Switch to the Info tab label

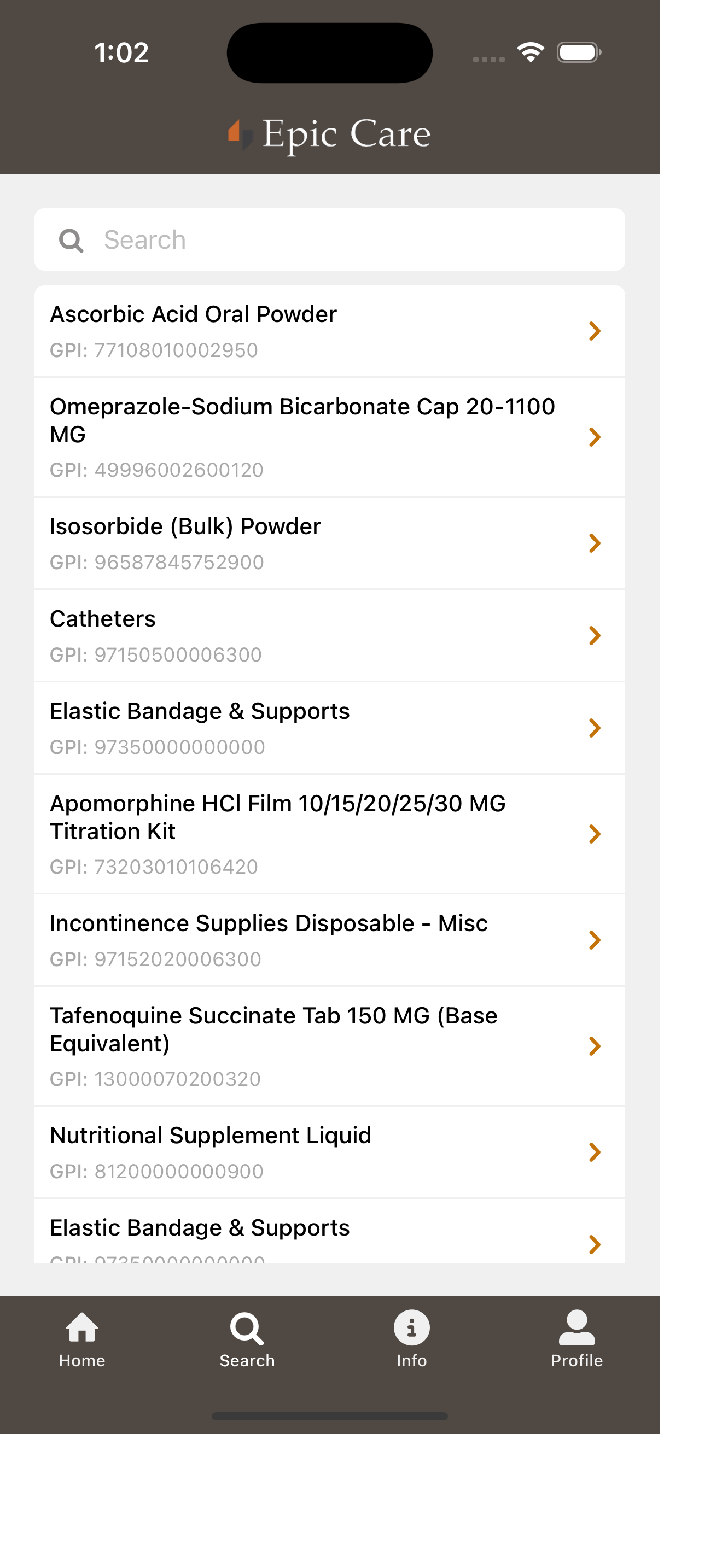(x=411, y=1360)
